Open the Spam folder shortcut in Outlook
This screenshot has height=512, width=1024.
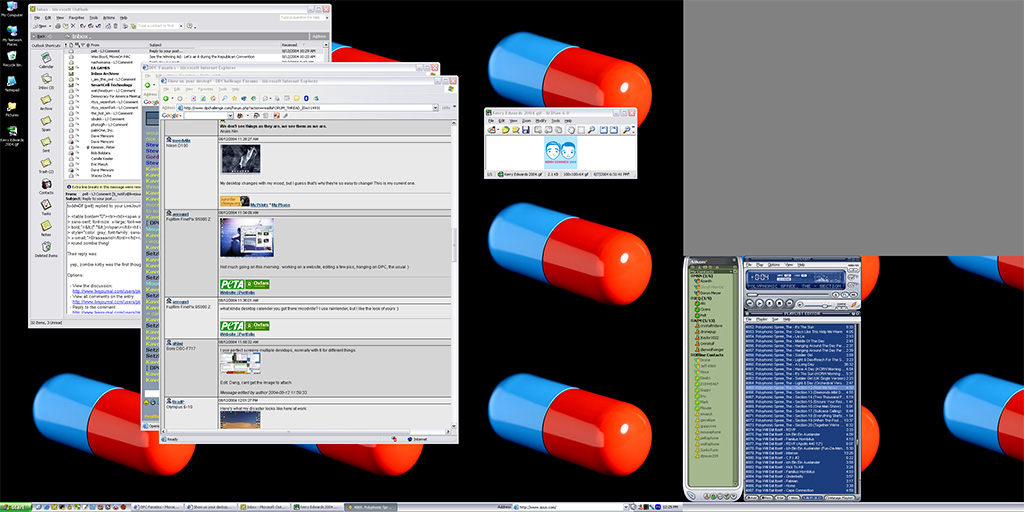46,123
